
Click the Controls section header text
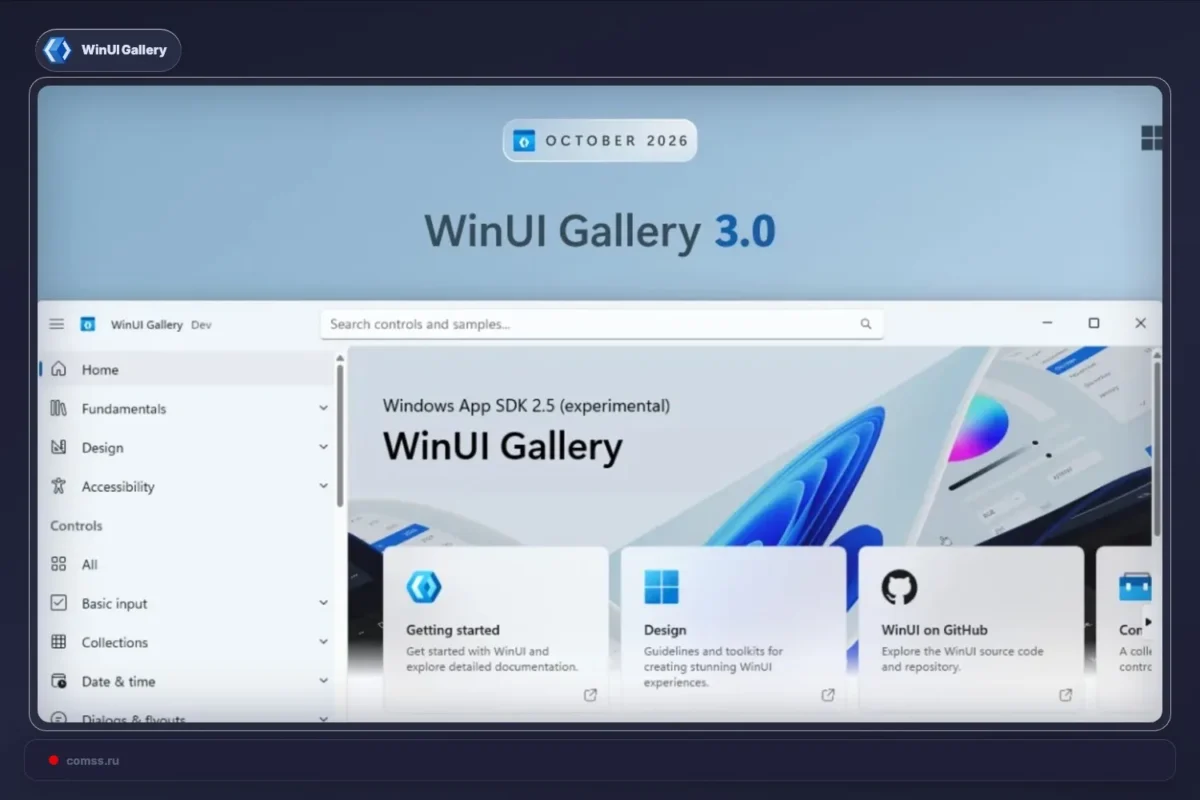[x=76, y=525]
